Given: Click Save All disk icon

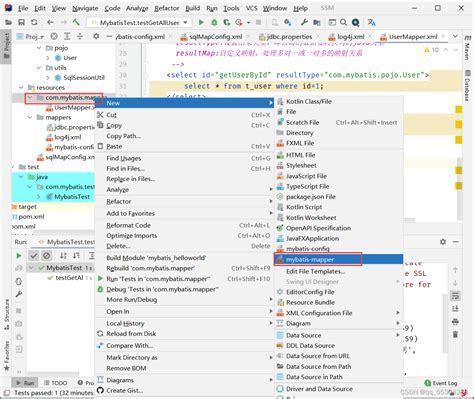Looking at the screenshot, I should (21, 22).
